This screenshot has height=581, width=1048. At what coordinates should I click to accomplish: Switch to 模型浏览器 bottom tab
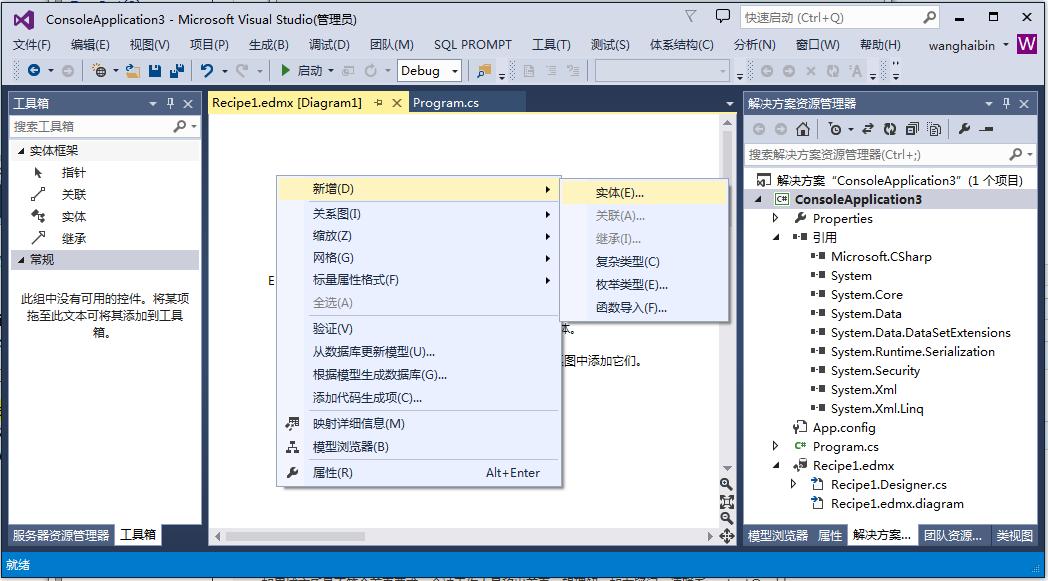(x=778, y=536)
